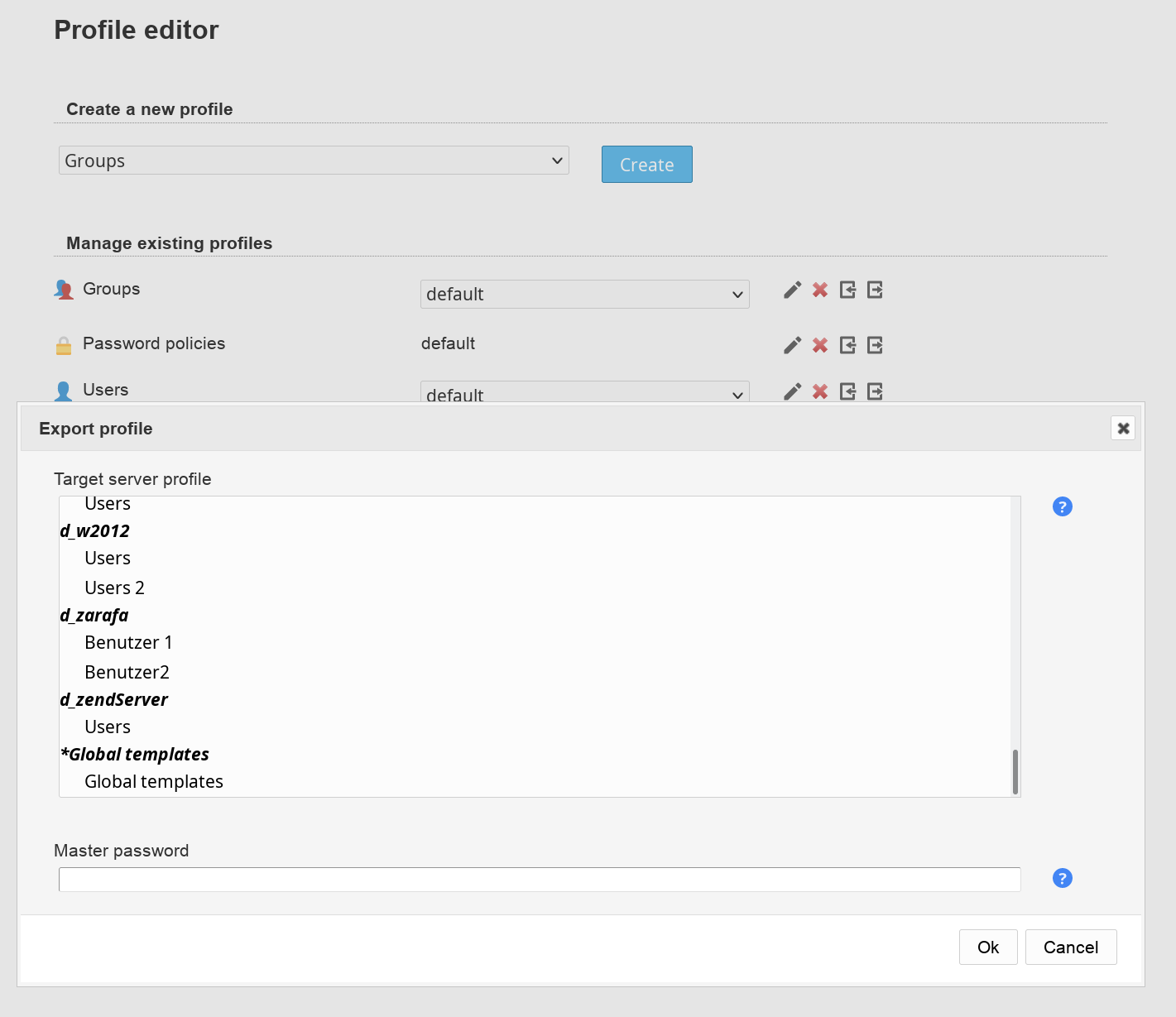
Task: Click export icon in Groups row
Action: click(875, 290)
